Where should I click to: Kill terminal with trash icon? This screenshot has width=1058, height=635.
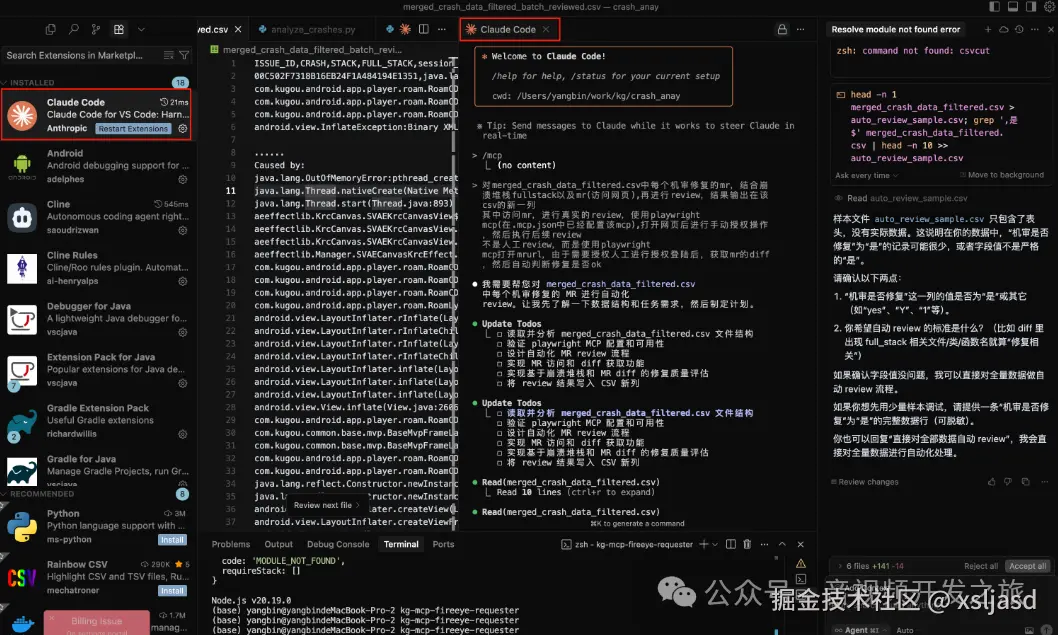(747, 544)
